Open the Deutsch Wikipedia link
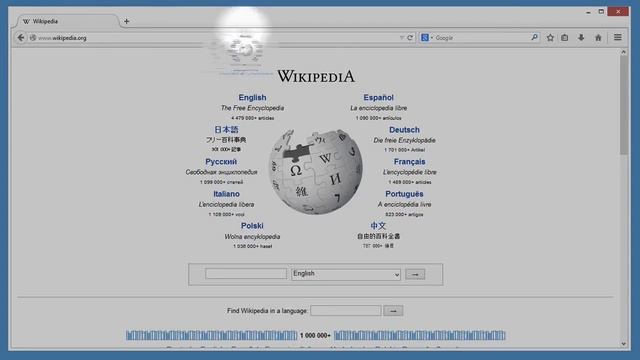Image resolution: width=640 pixels, height=360 pixels. click(404, 130)
